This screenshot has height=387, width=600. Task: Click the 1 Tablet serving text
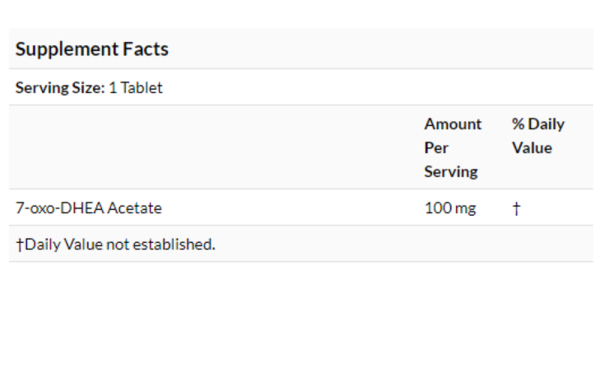click(x=136, y=88)
